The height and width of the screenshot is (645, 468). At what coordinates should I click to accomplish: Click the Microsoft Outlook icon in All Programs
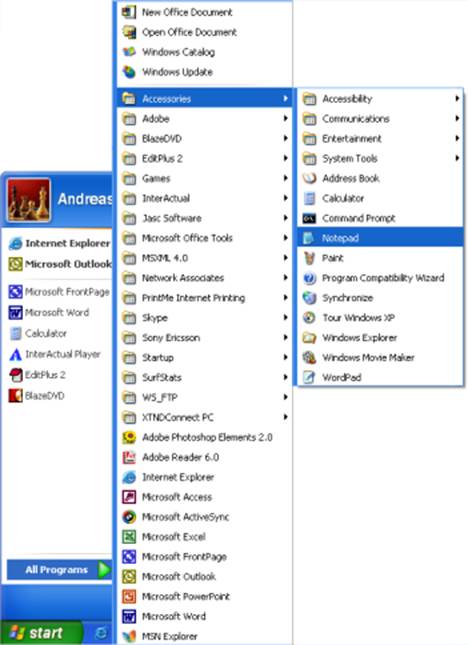point(129,576)
